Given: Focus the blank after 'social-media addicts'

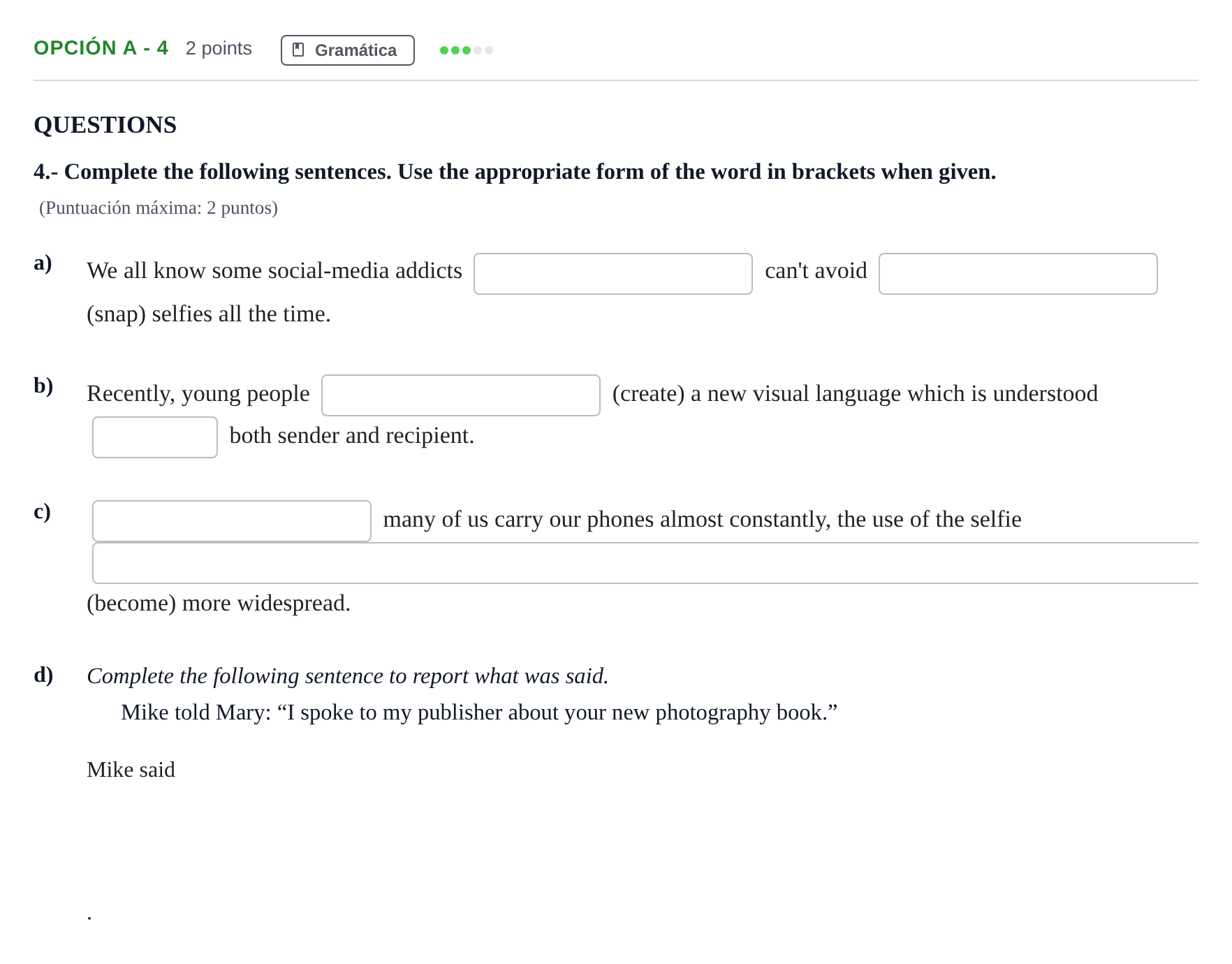Looking at the screenshot, I should click(x=613, y=274).
